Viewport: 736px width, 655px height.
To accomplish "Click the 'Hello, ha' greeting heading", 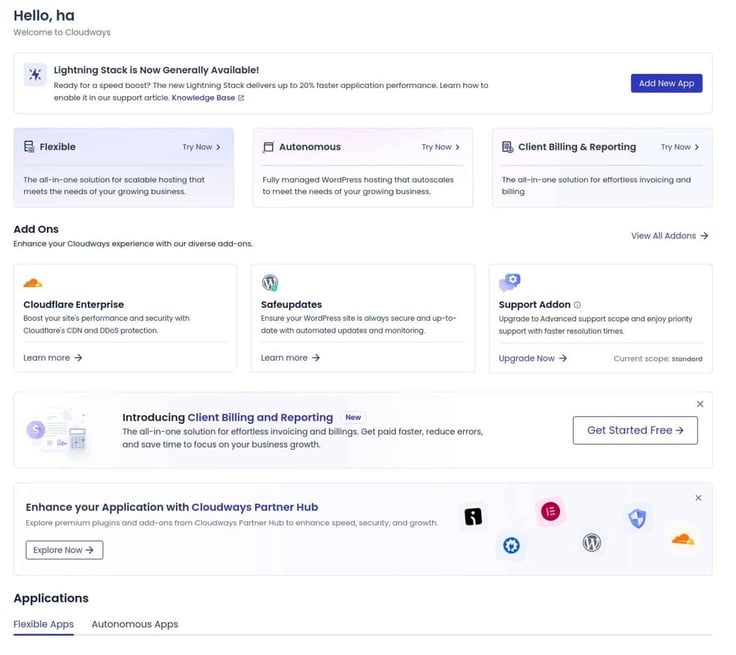I will 44,16.
